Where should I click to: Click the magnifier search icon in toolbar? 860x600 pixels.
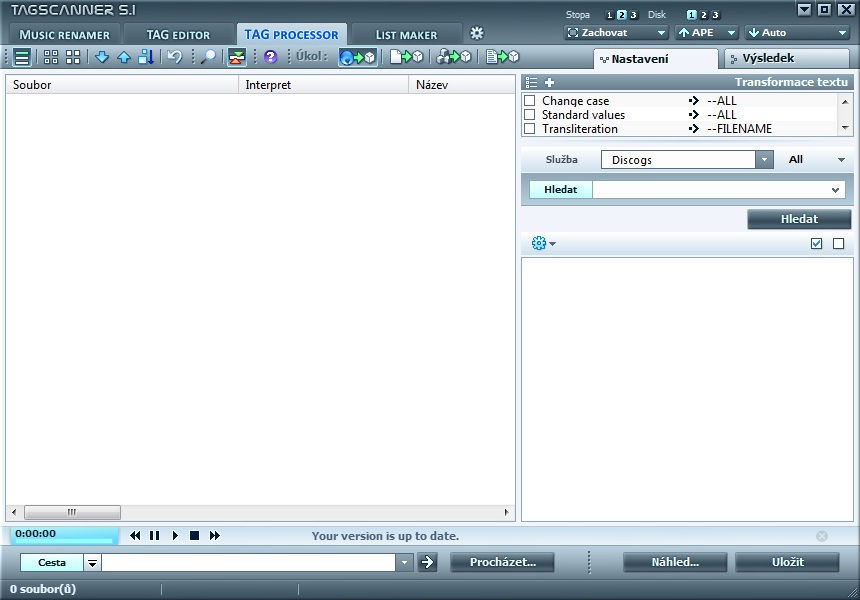pyautogui.click(x=208, y=57)
